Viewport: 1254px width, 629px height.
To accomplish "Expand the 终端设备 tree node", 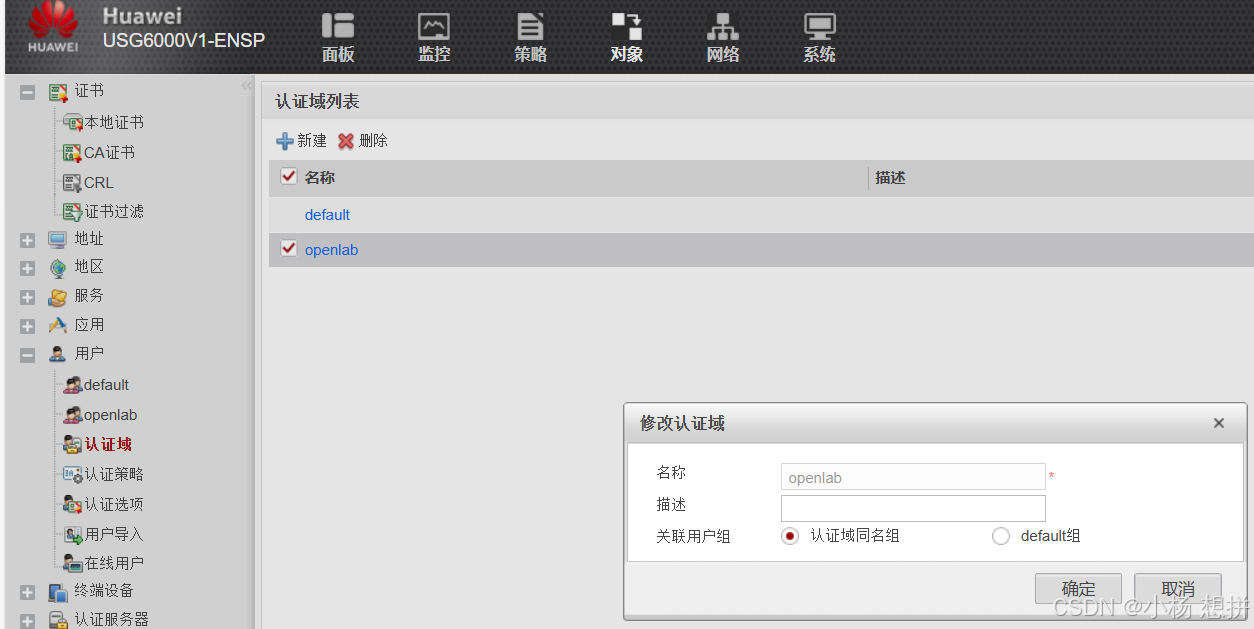I will click(27, 593).
